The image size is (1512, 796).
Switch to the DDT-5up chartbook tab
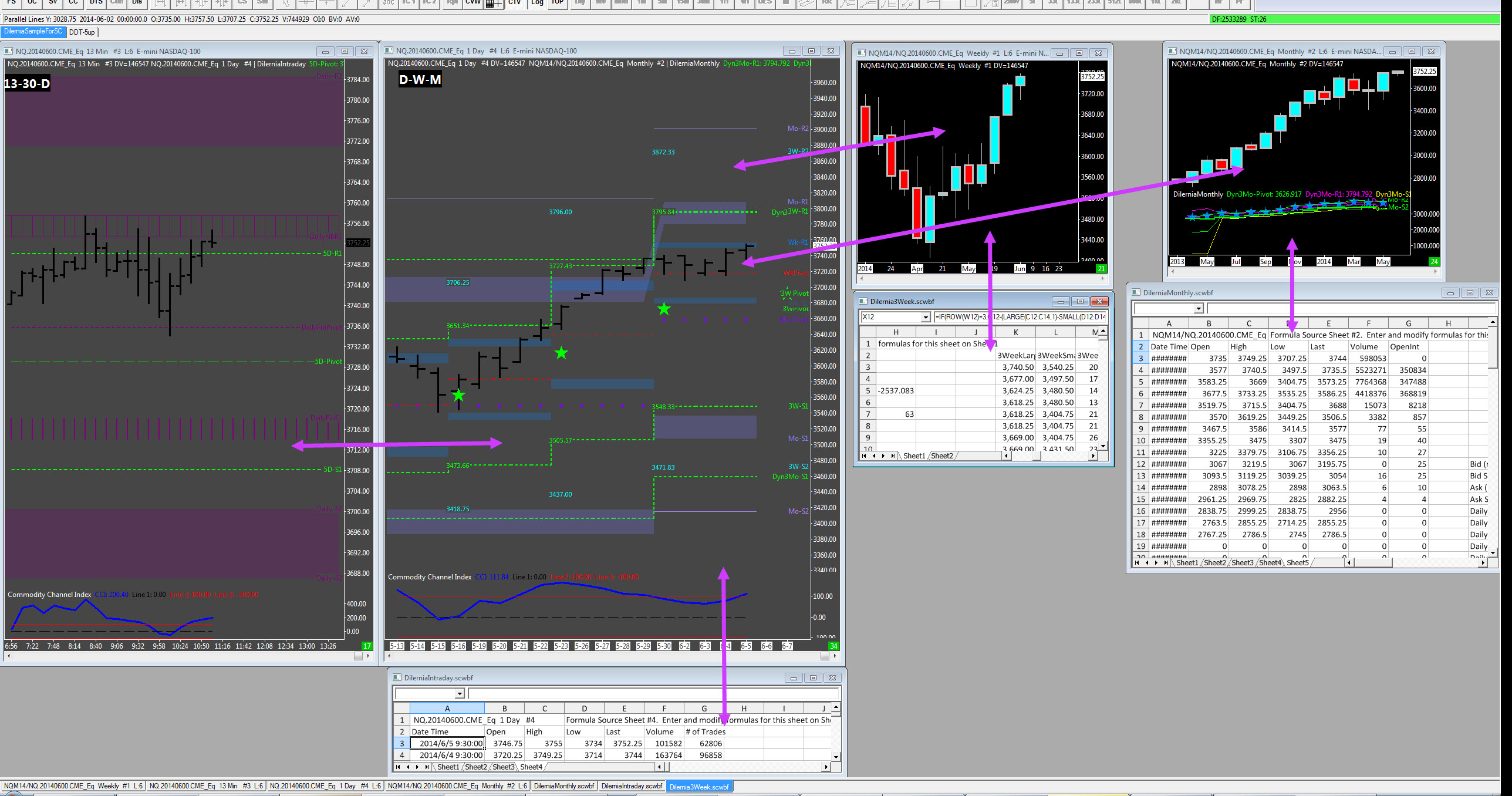coord(82,32)
